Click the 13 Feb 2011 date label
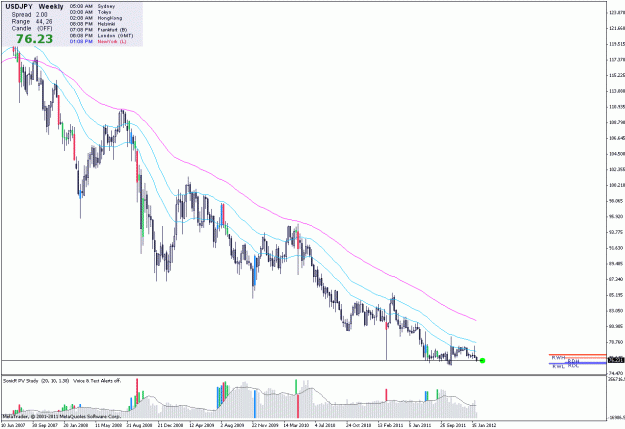Viewport: 625px width, 429px height. [391, 425]
